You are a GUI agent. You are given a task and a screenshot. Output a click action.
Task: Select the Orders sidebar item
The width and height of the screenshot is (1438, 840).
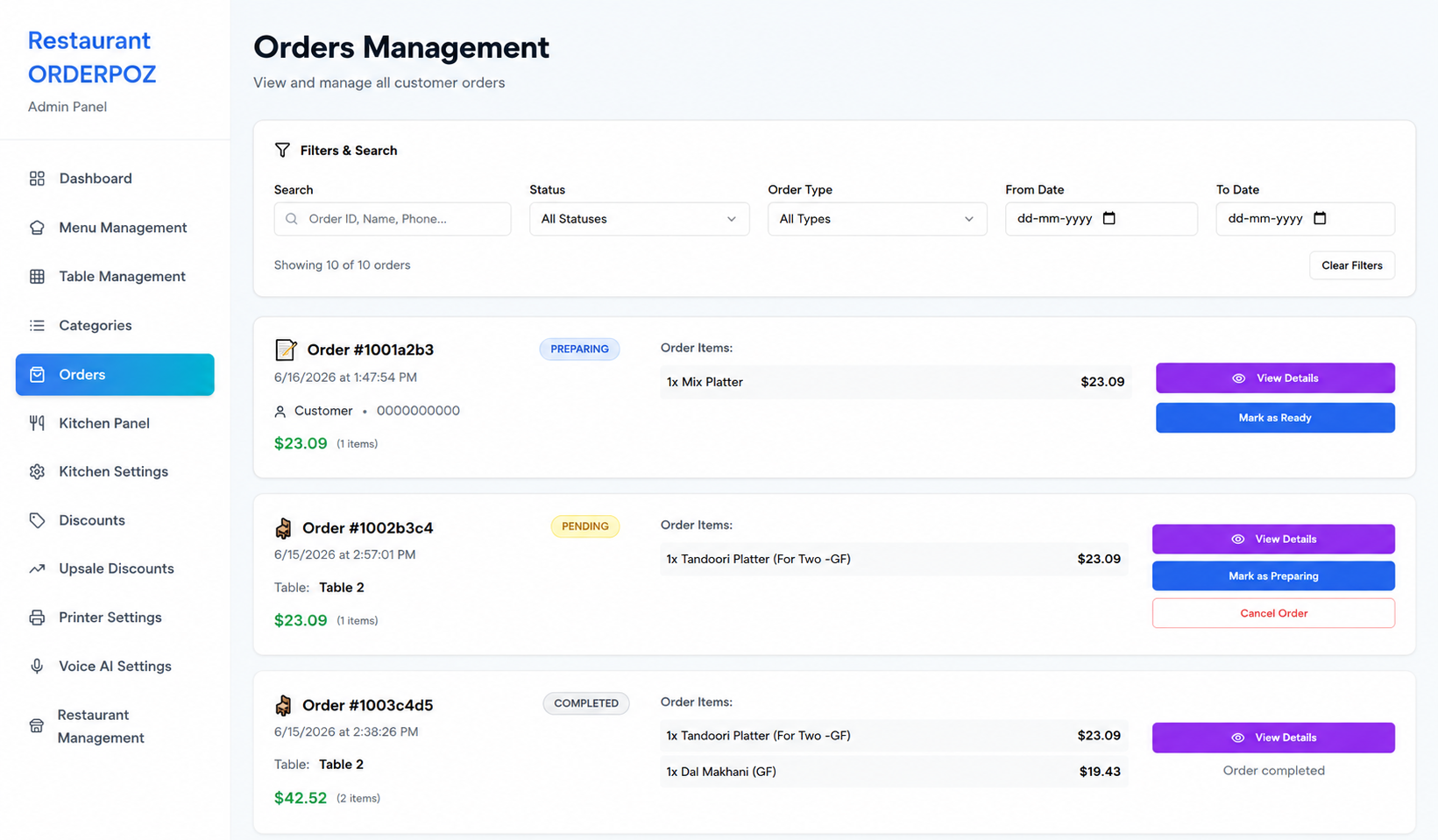point(115,375)
